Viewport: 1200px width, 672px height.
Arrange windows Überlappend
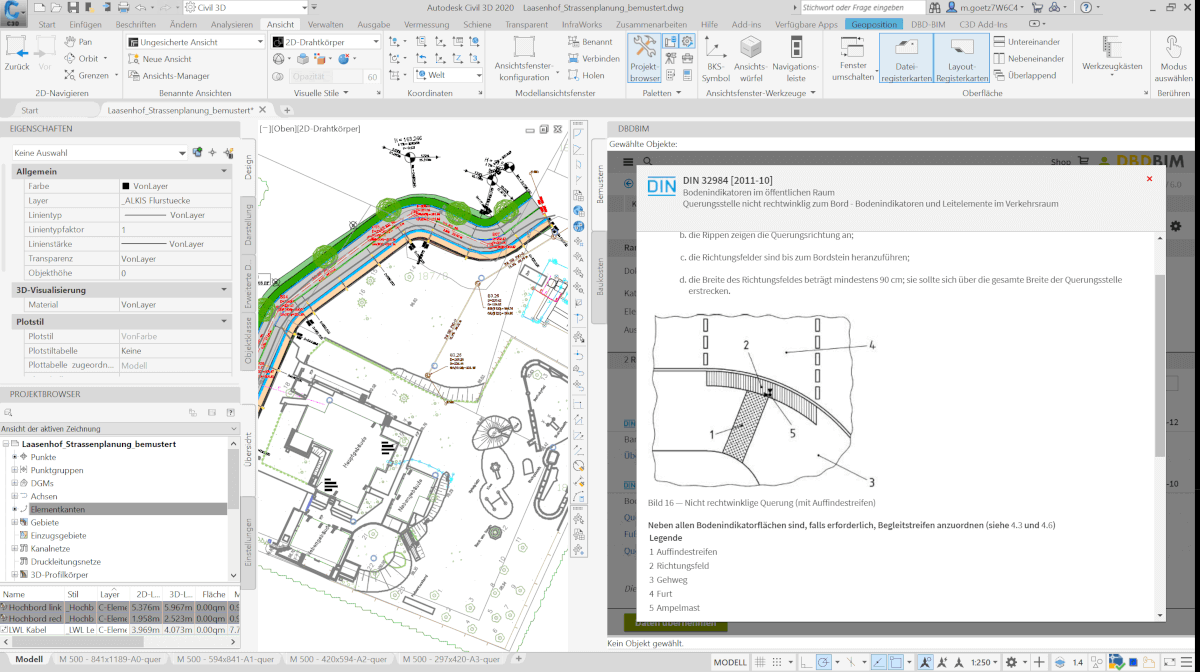(x=1025, y=75)
